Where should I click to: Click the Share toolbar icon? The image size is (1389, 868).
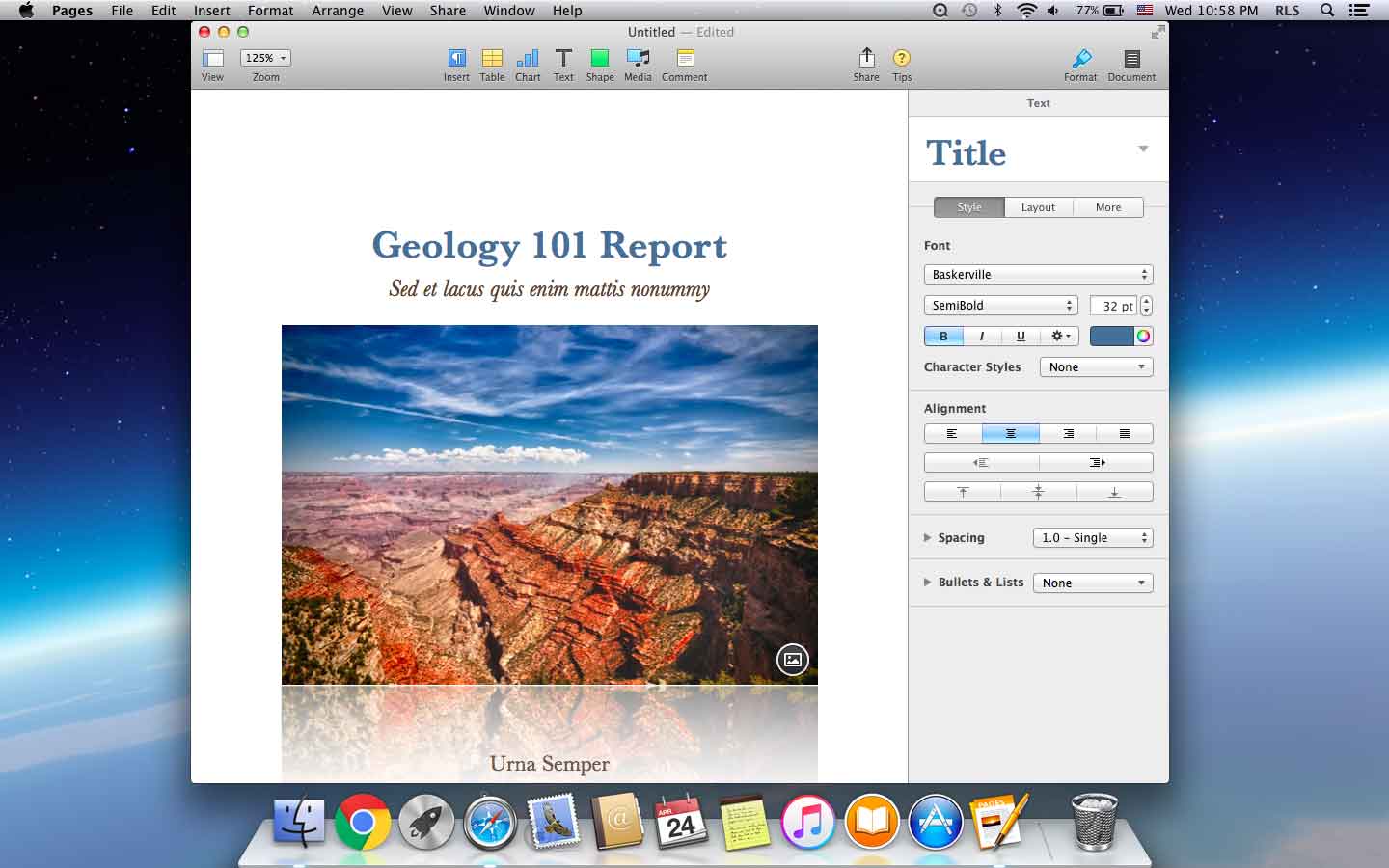coord(866,59)
